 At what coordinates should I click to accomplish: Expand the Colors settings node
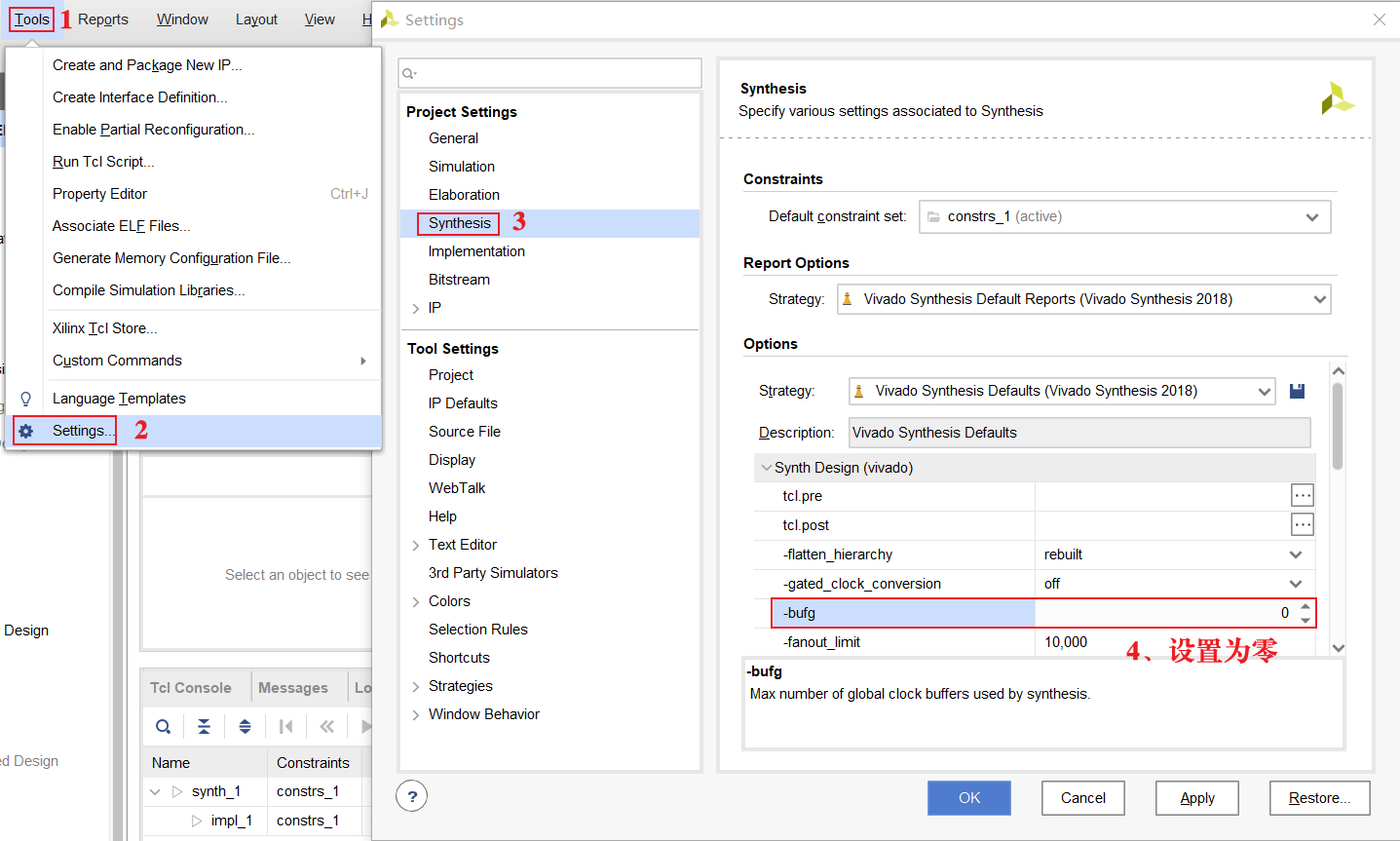point(416,602)
